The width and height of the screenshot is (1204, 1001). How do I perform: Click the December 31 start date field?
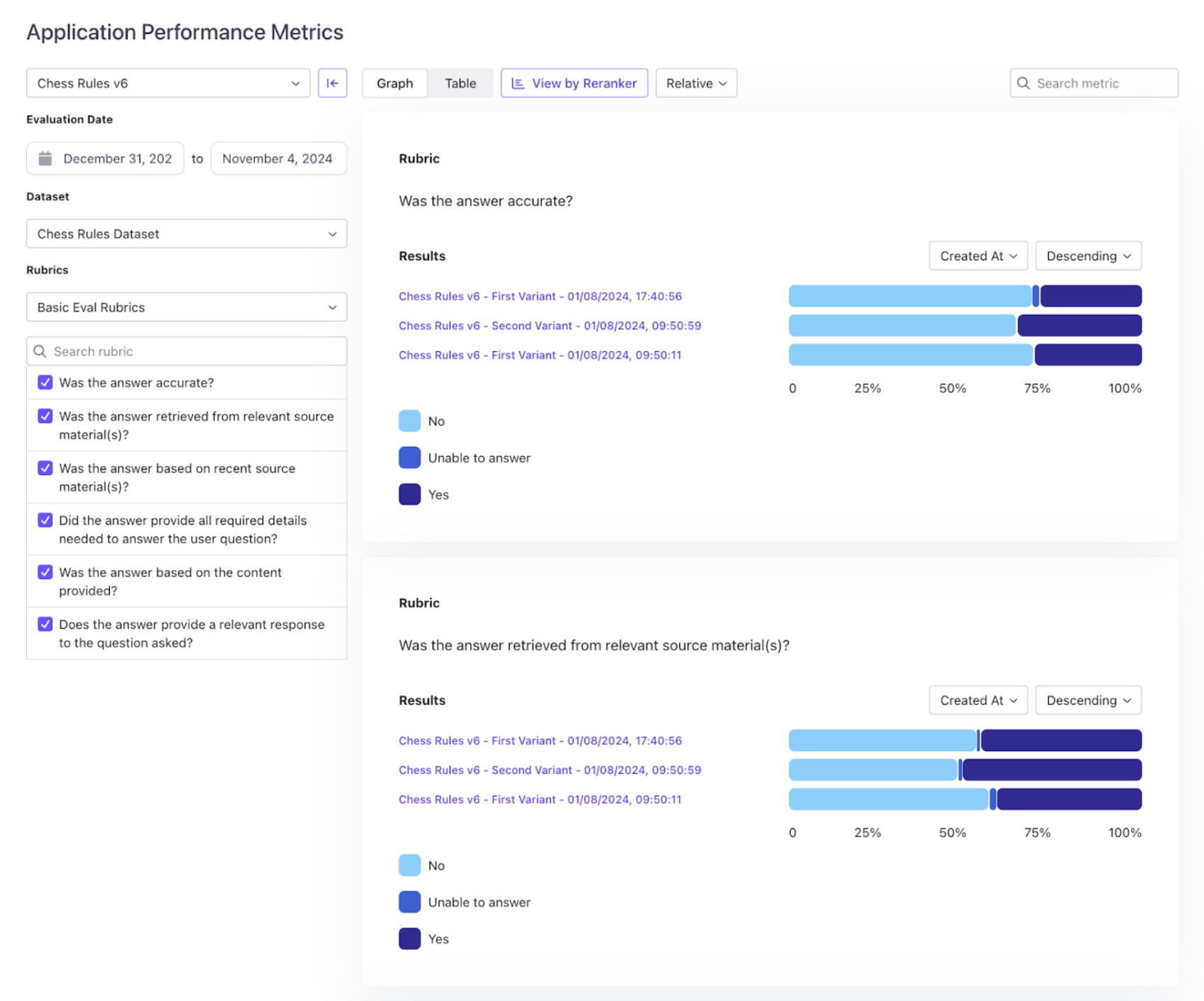[105, 159]
